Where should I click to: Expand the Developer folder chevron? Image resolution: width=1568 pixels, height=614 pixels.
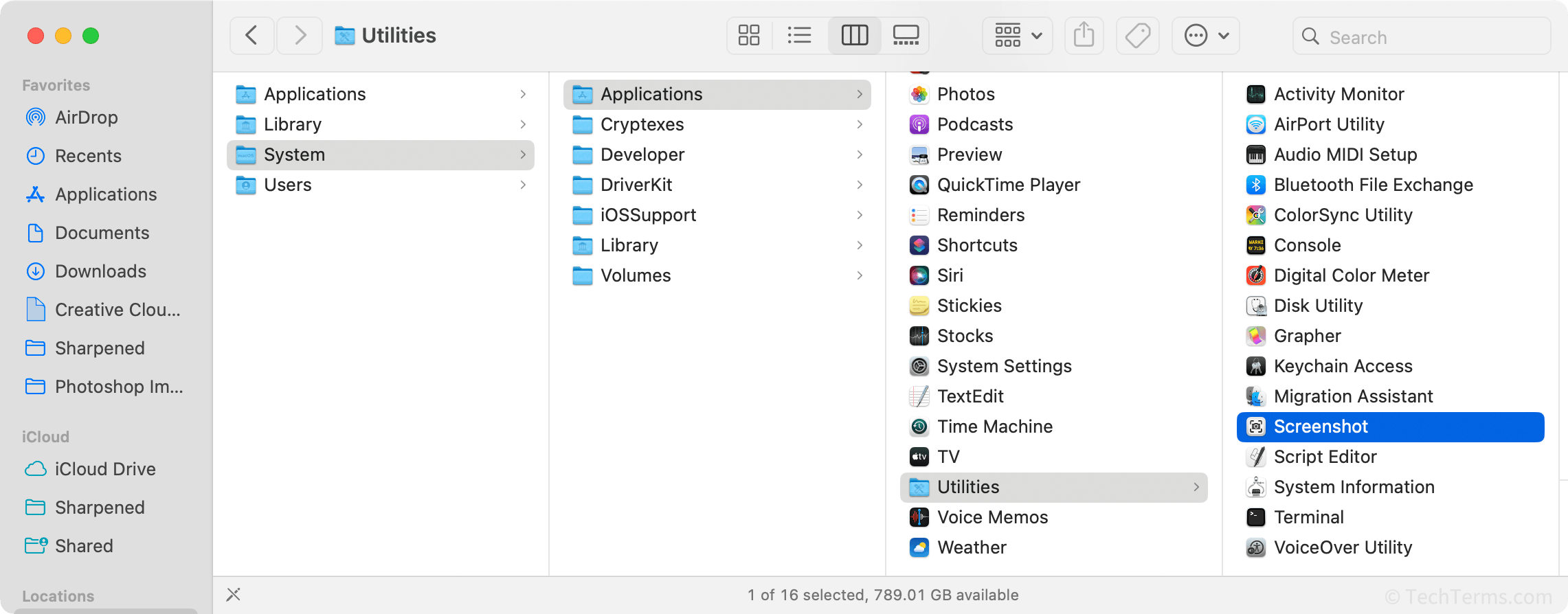click(860, 155)
